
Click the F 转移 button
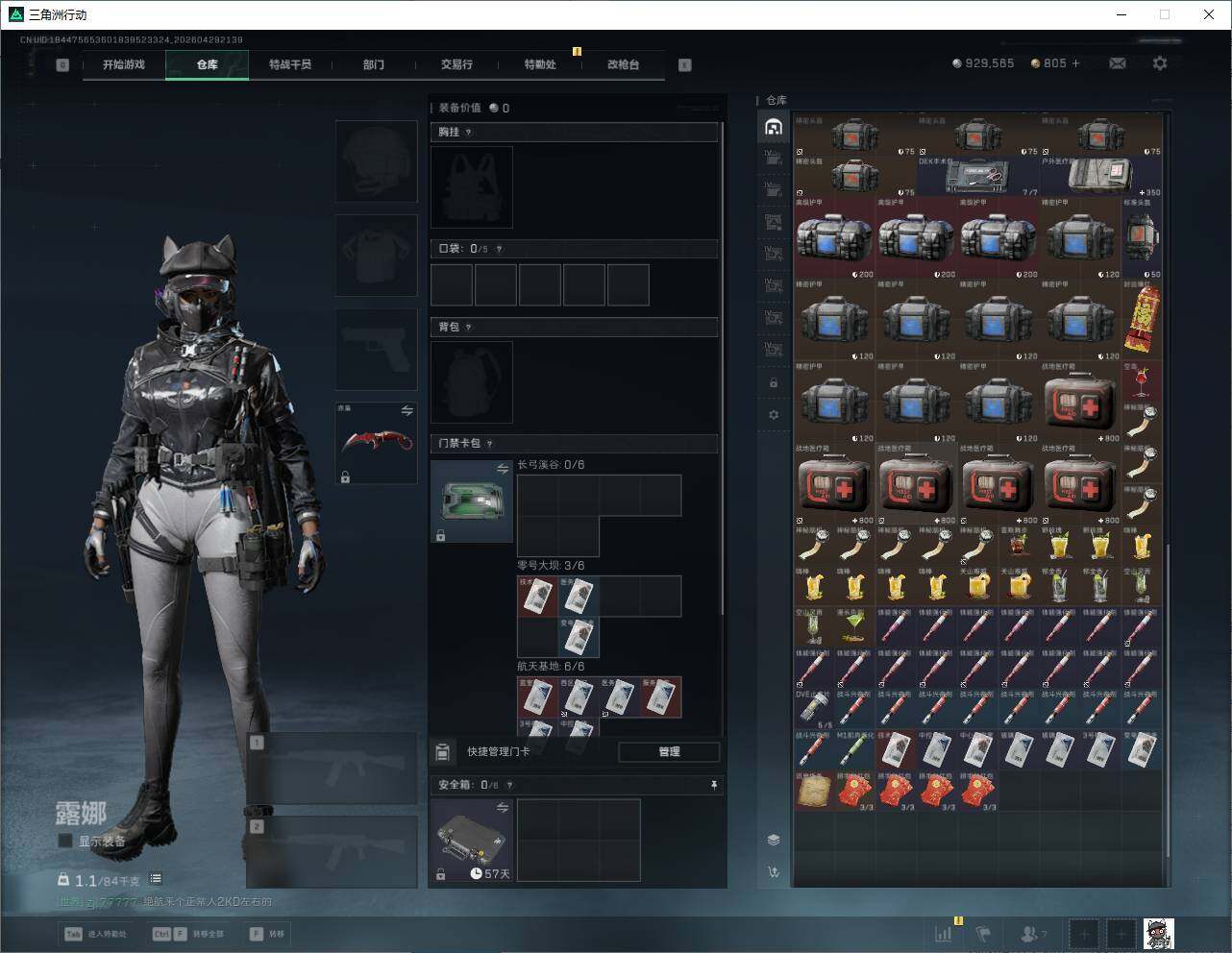pyautogui.click(x=268, y=934)
